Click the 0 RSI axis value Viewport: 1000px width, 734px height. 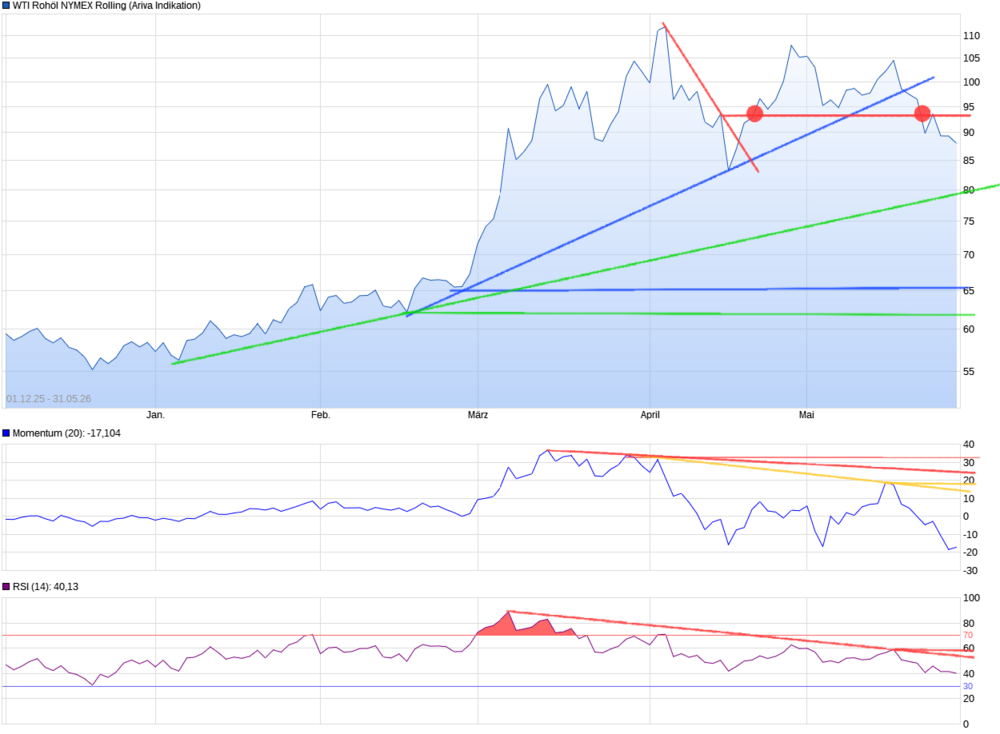pos(966,724)
